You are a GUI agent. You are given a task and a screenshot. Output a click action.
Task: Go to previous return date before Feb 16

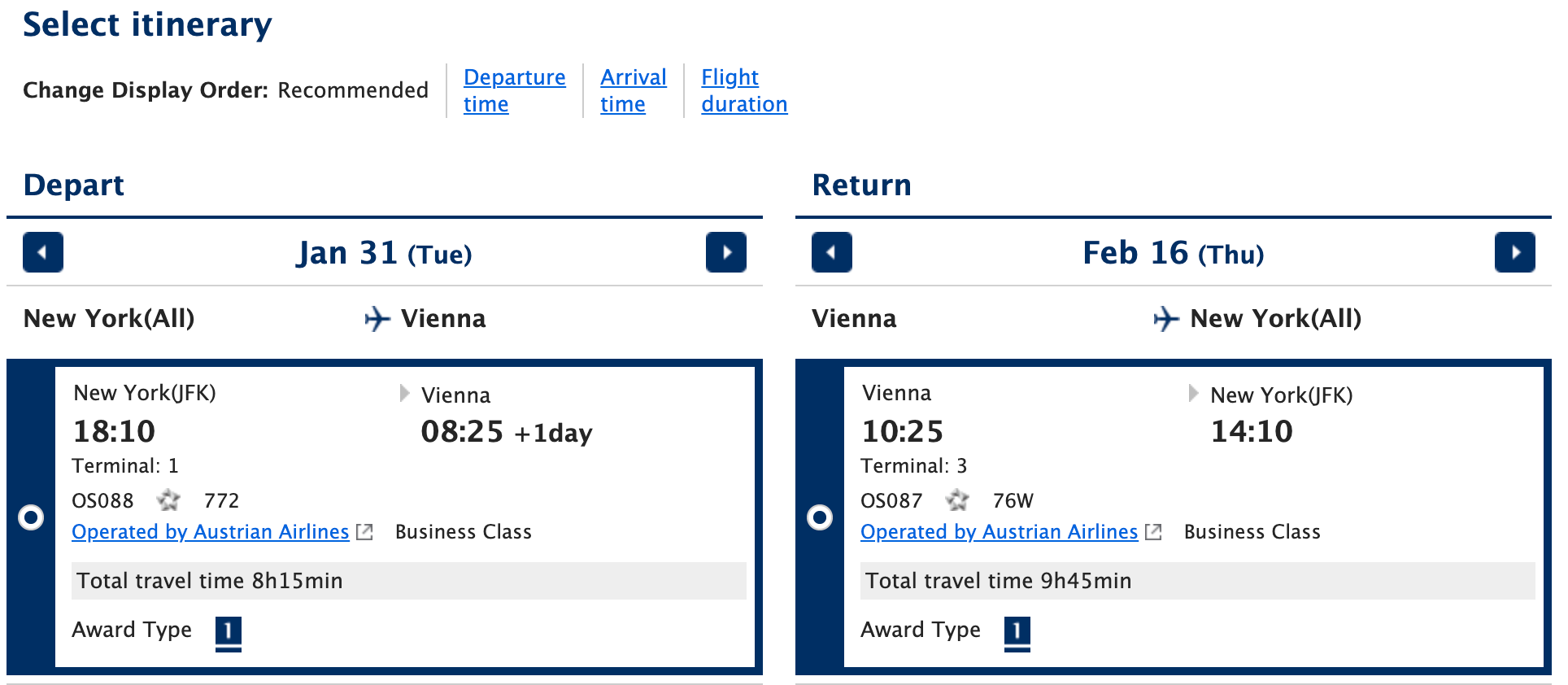point(831,252)
